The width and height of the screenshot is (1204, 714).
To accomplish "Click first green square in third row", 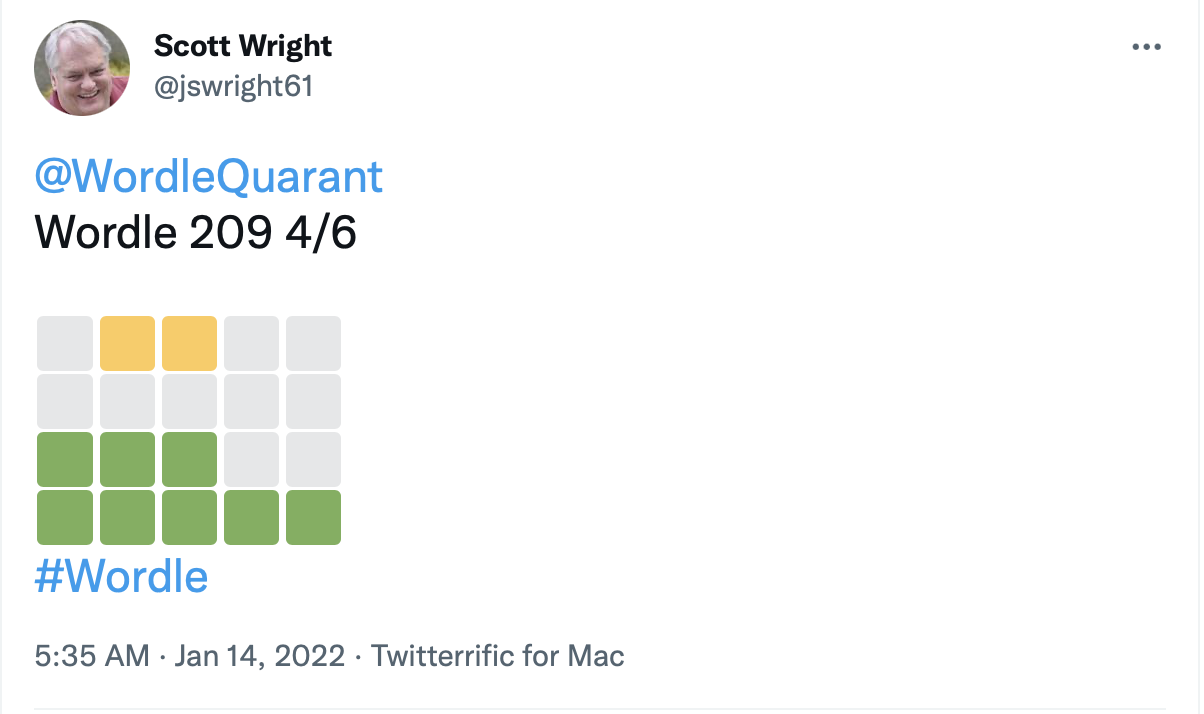I will [x=65, y=460].
